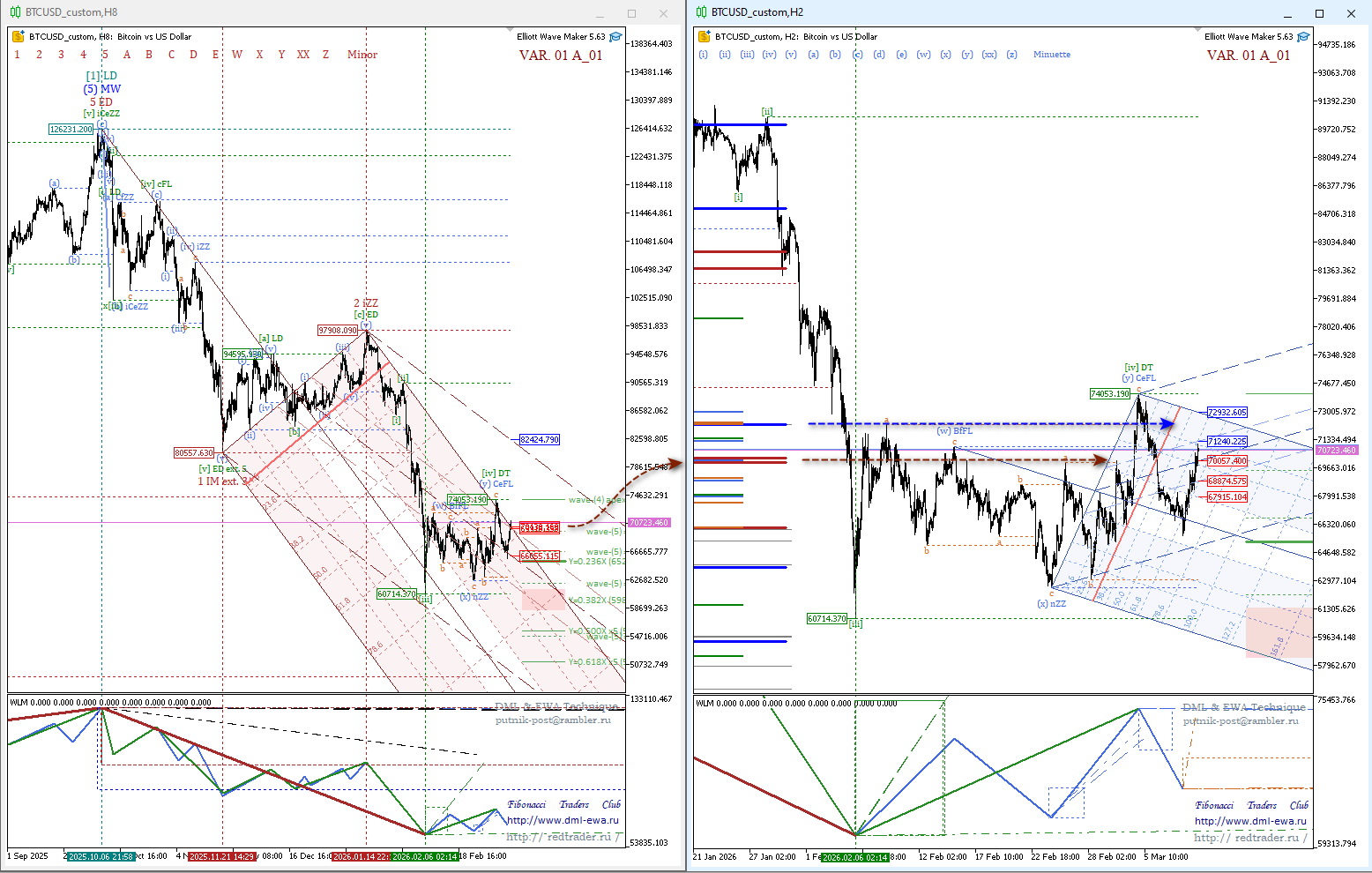Click the dollar symbol icon on the H8 chart
Image resolution: width=1372 pixels, height=873 pixels.
[18, 37]
